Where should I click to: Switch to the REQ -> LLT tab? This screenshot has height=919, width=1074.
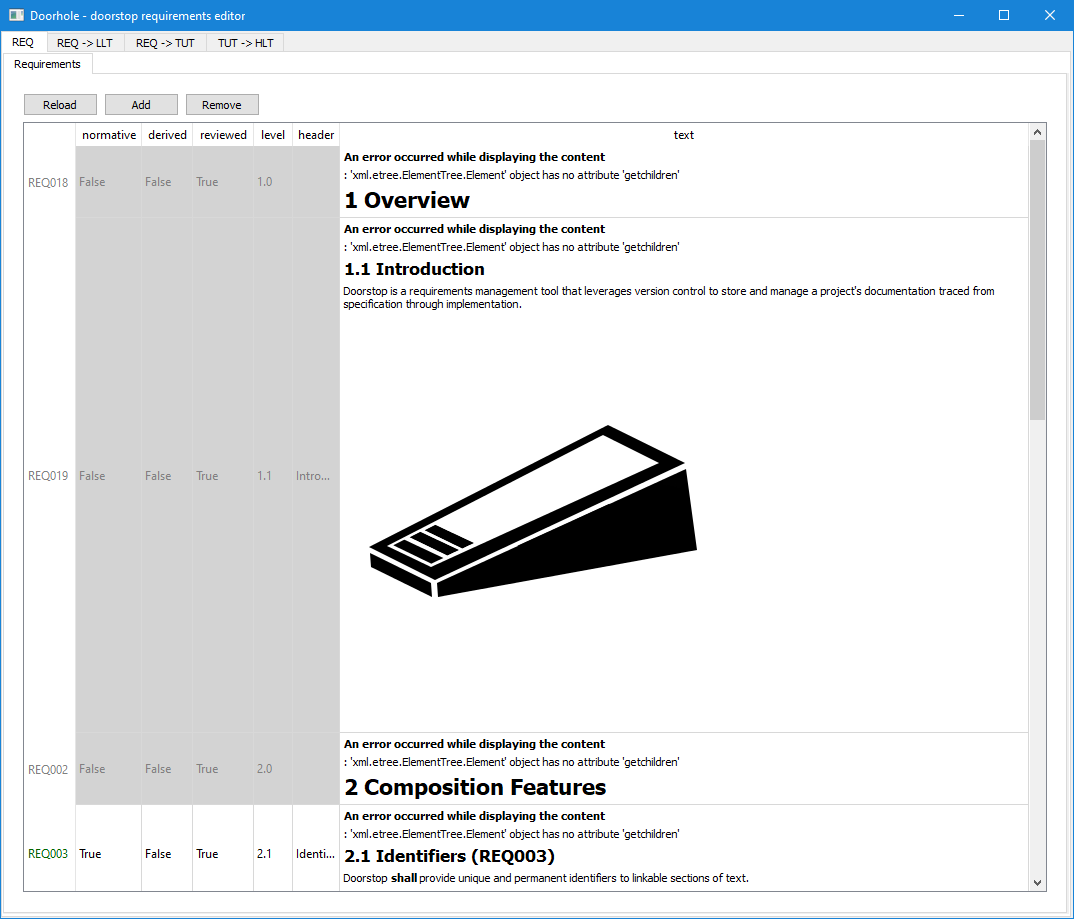coord(85,43)
